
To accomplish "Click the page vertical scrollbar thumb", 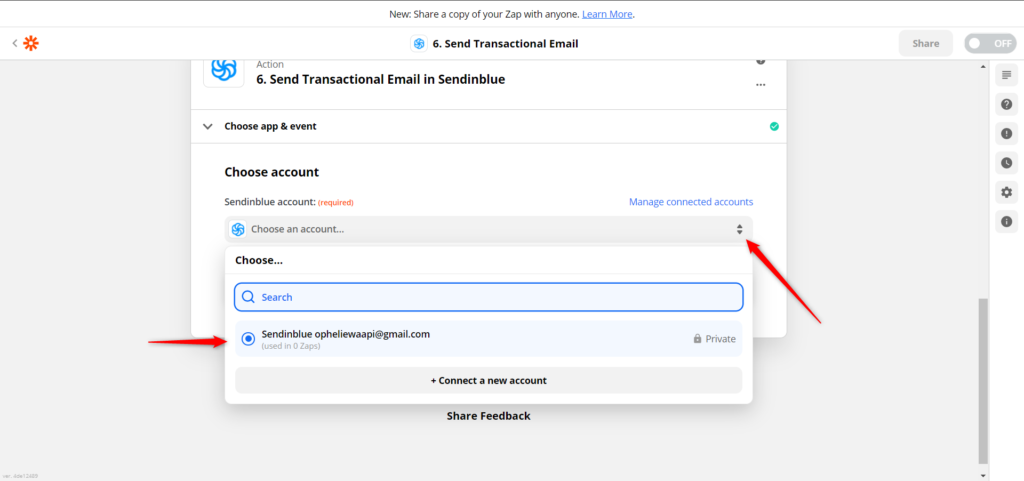I will pos(983,380).
